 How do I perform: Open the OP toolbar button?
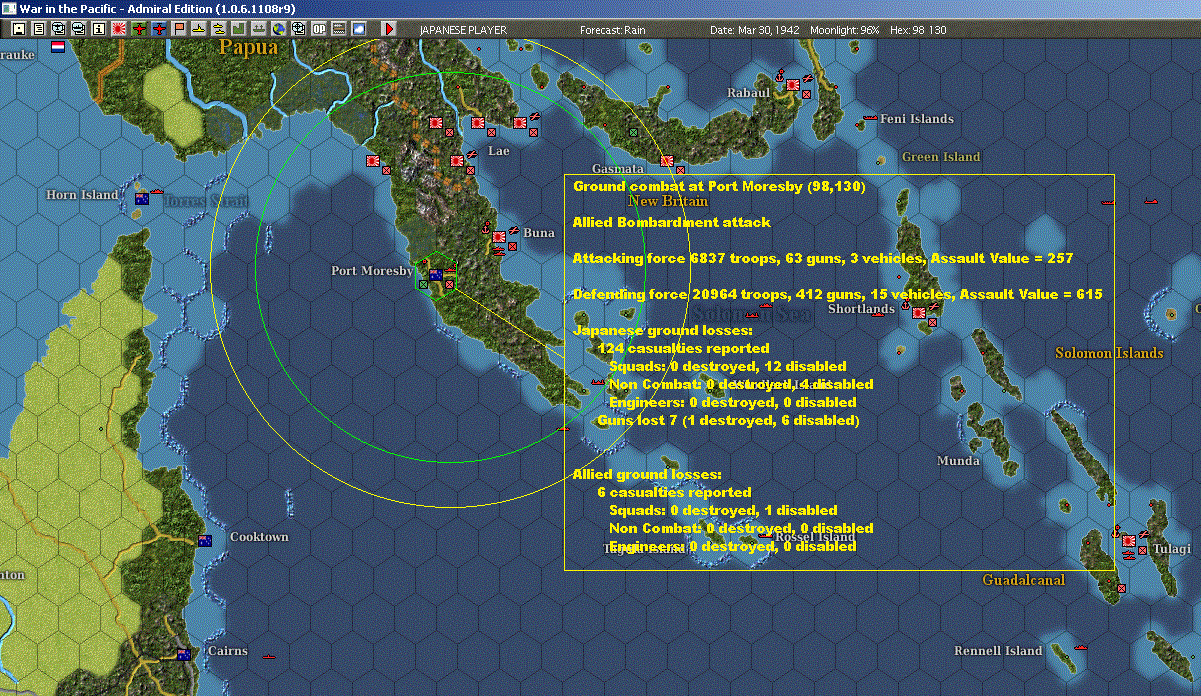tap(319, 29)
